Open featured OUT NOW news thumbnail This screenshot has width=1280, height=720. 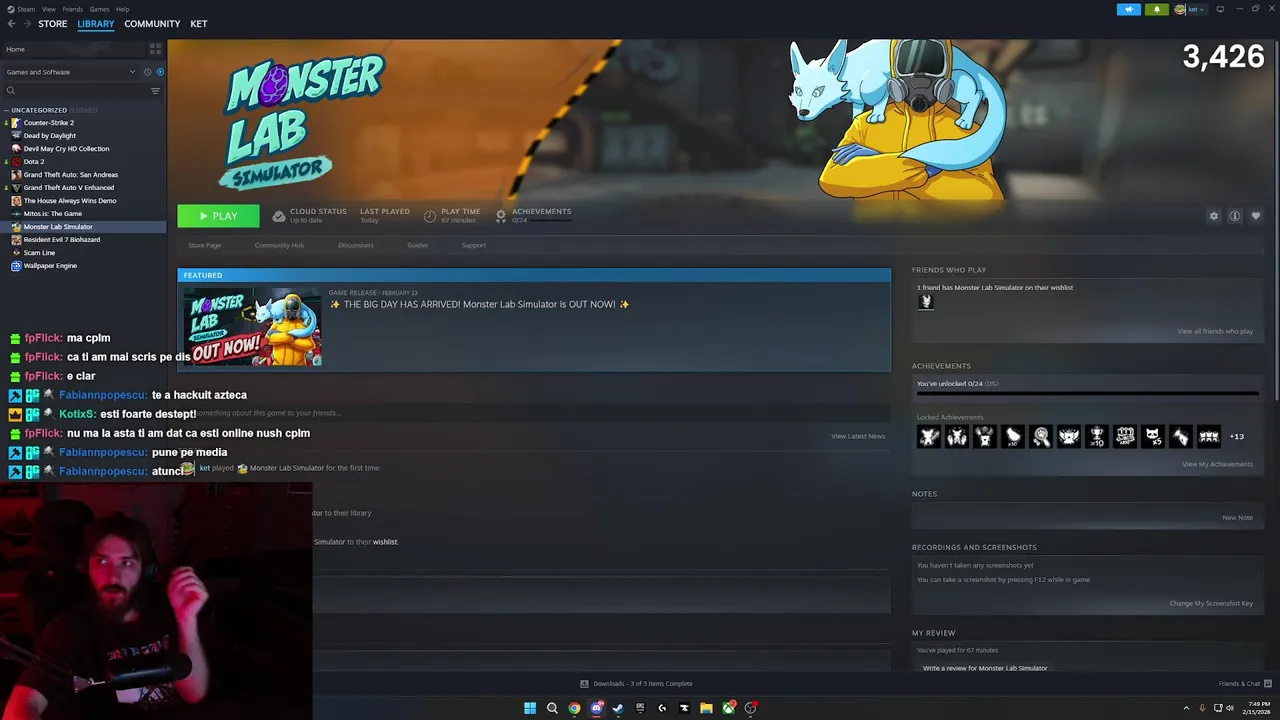pos(251,327)
